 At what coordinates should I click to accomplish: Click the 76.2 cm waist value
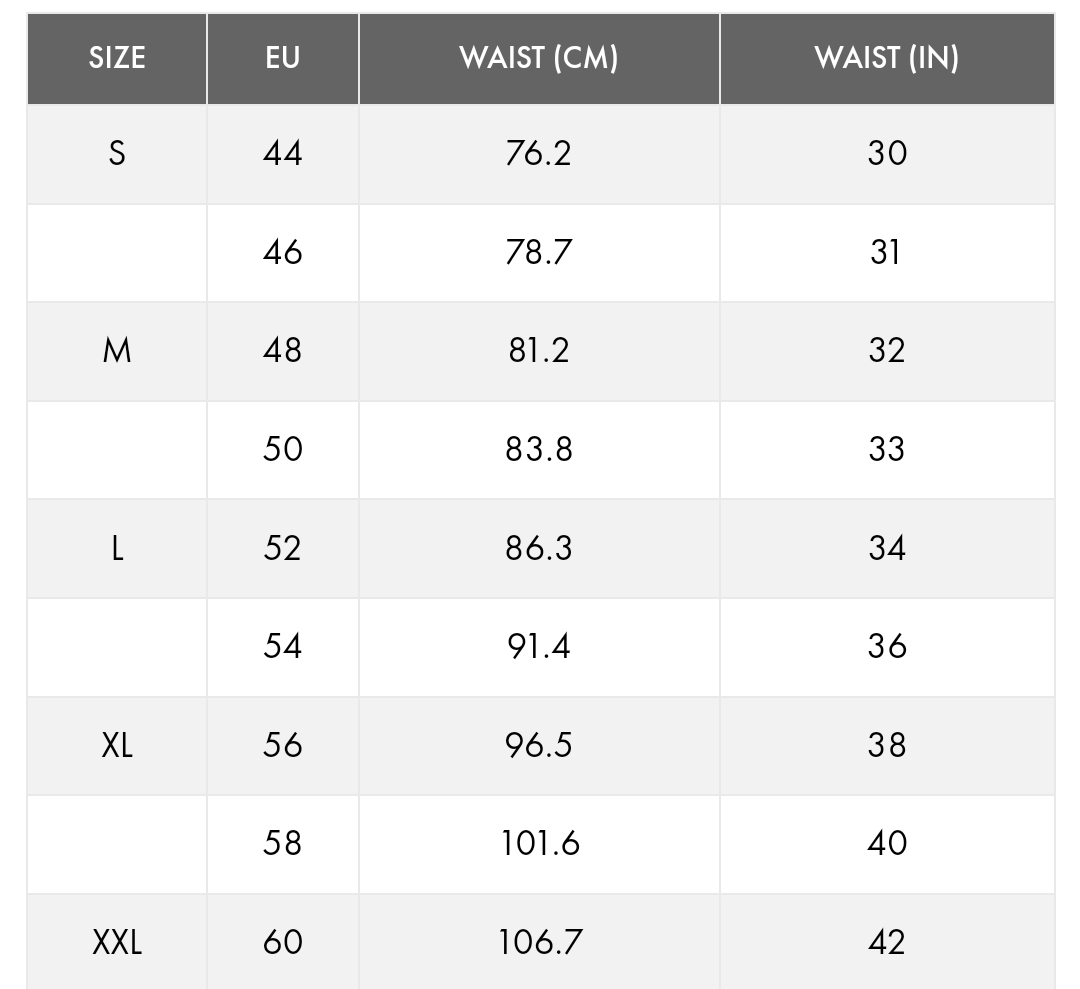[x=539, y=153]
